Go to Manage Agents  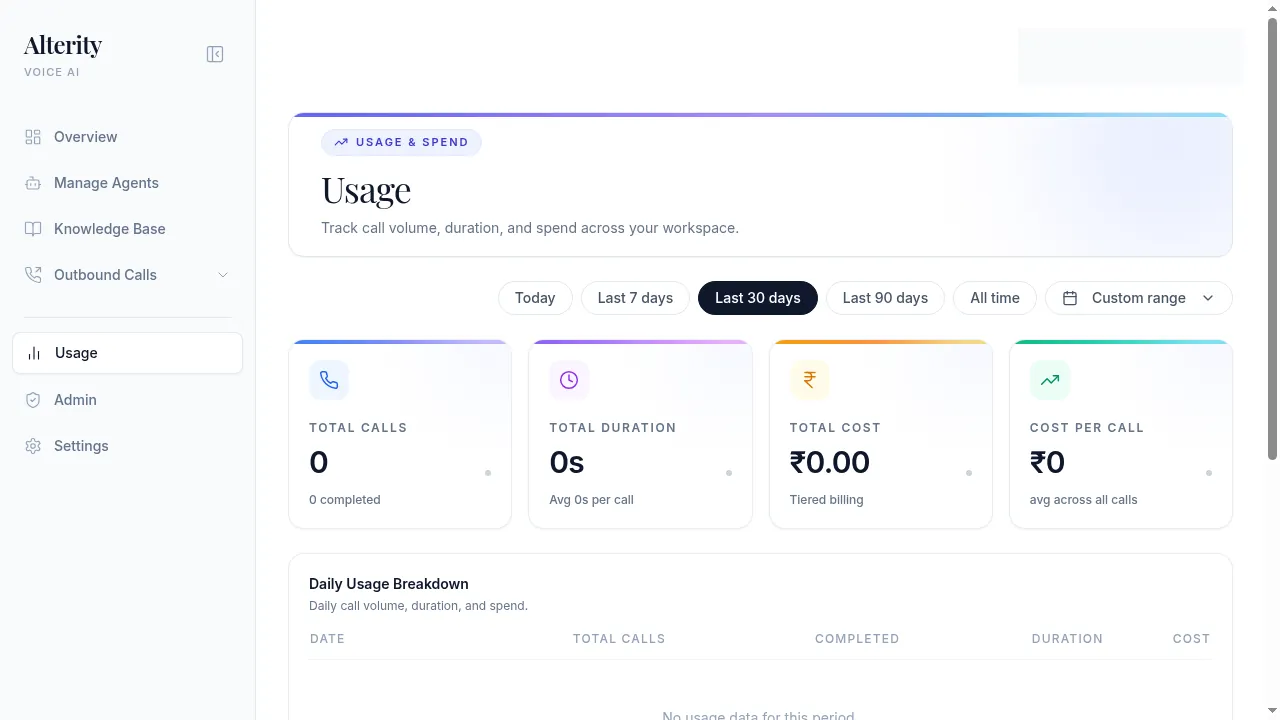[x=127, y=183]
